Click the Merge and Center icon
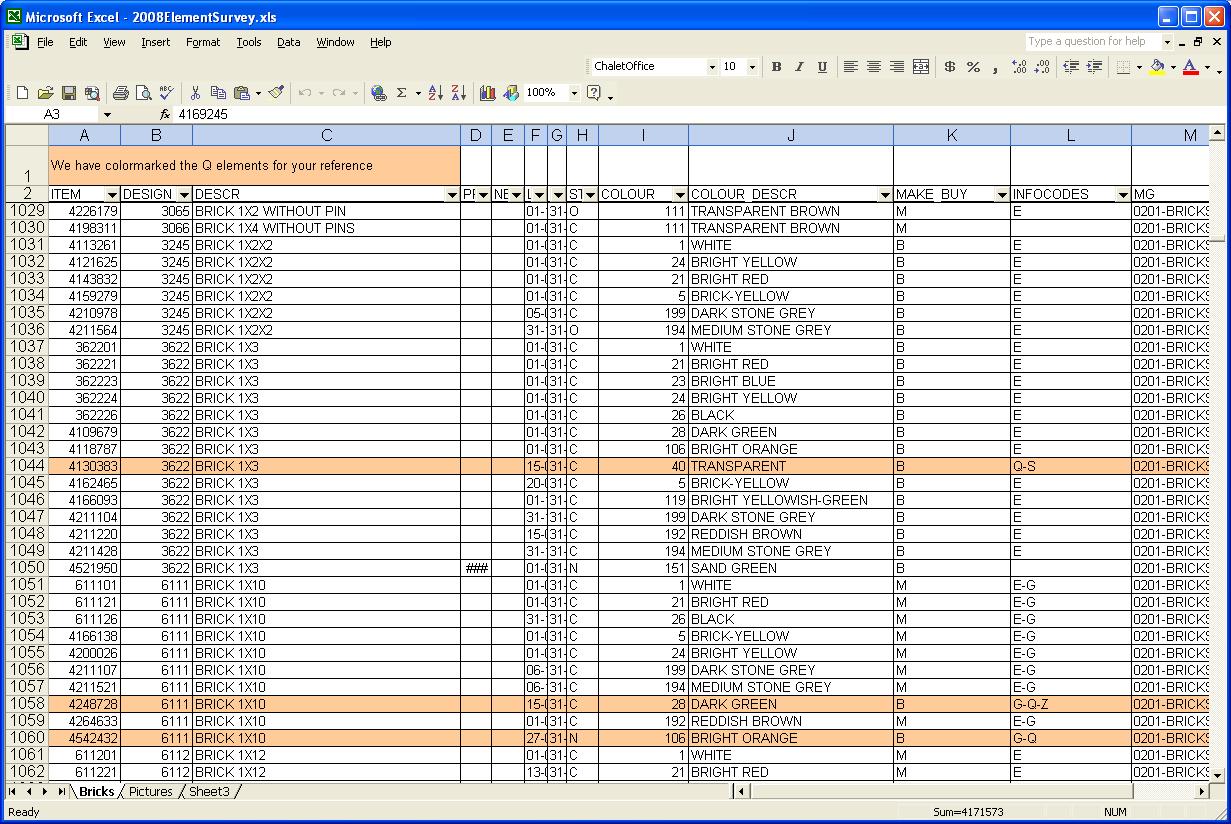This screenshot has width=1231, height=824. point(921,67)
